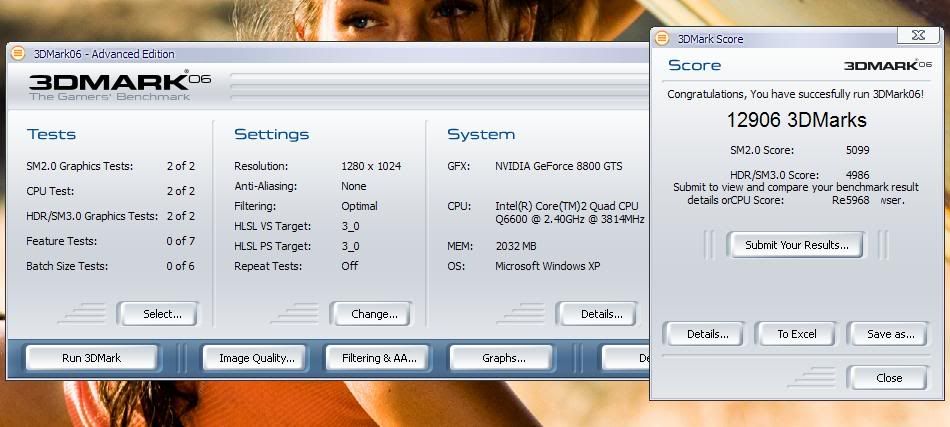
Task: Open test selection with Select button
Action: point(158,314)
